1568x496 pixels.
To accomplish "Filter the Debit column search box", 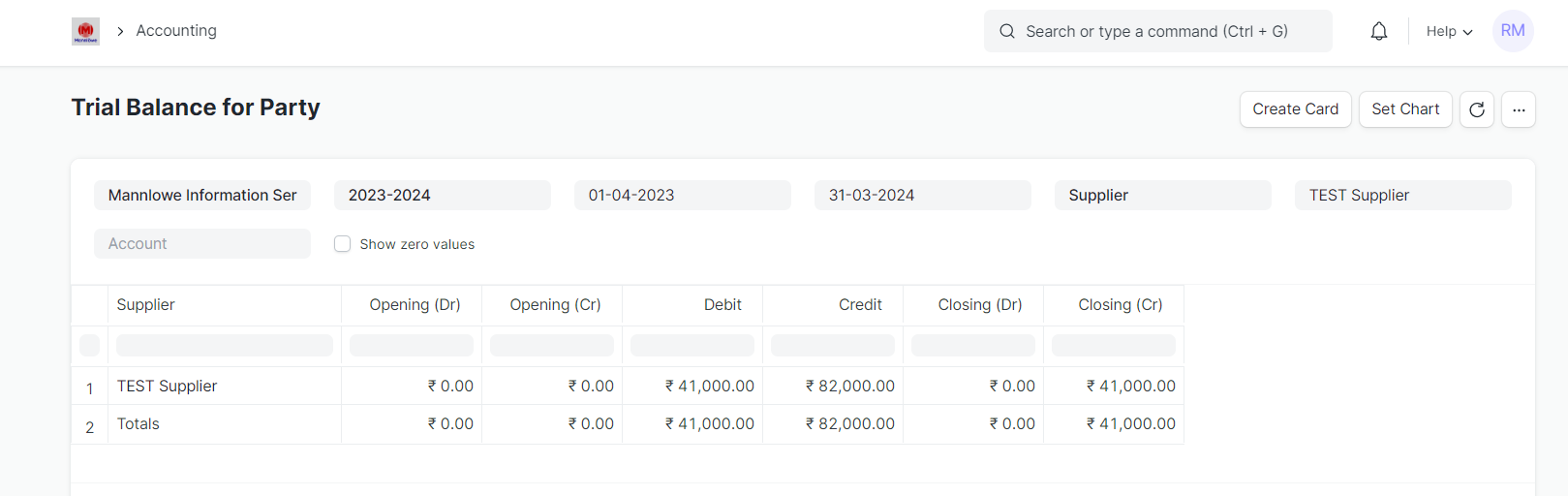I will (x=692, y=345).
